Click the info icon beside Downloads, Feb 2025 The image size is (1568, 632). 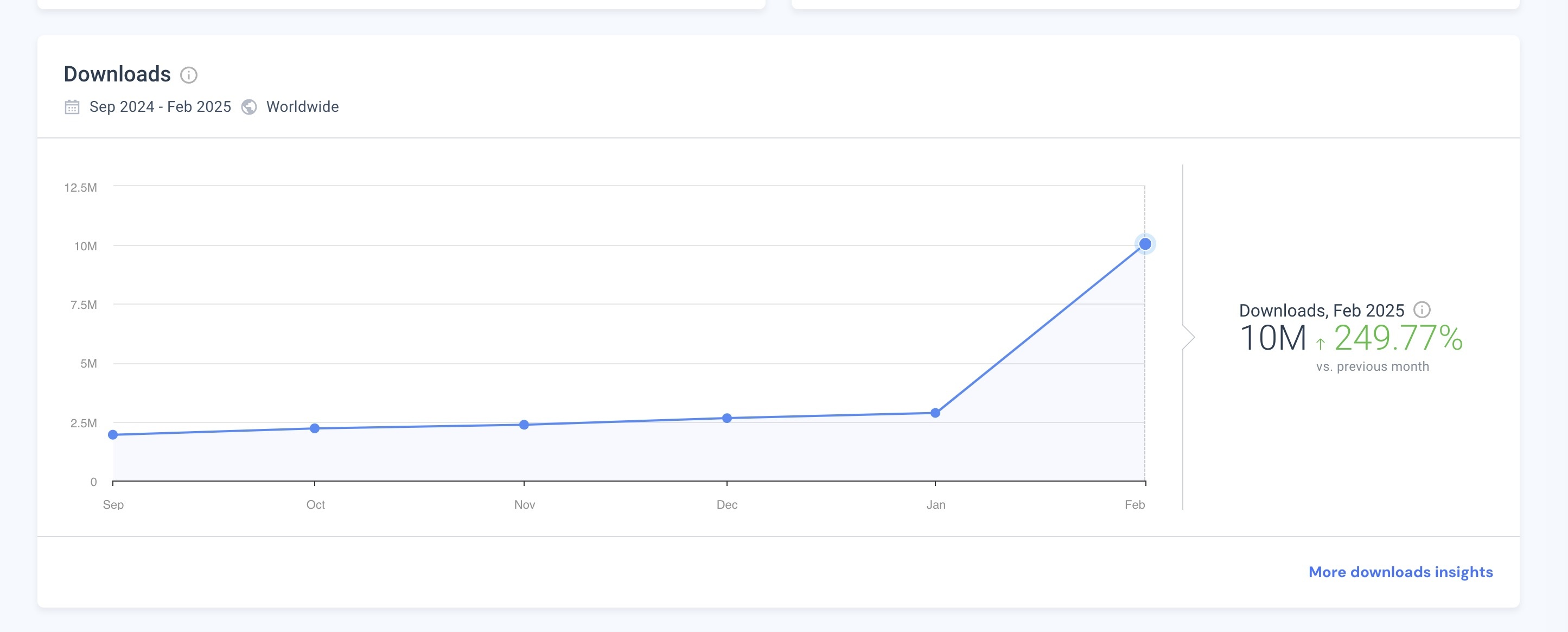click(x=1422, y=310)
